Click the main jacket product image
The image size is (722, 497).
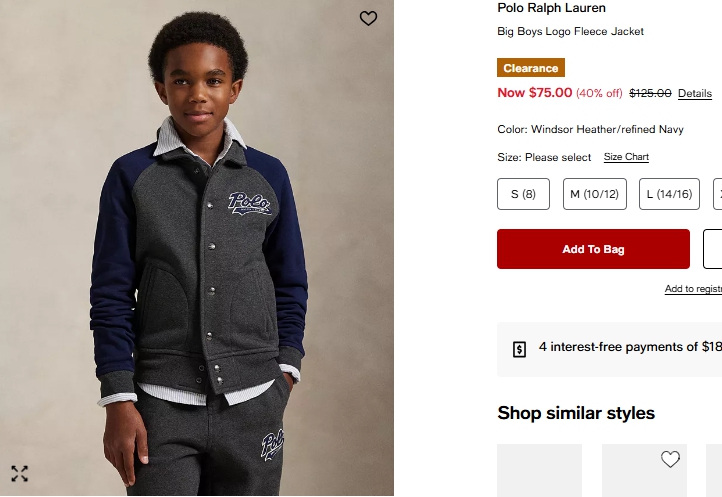197,250
